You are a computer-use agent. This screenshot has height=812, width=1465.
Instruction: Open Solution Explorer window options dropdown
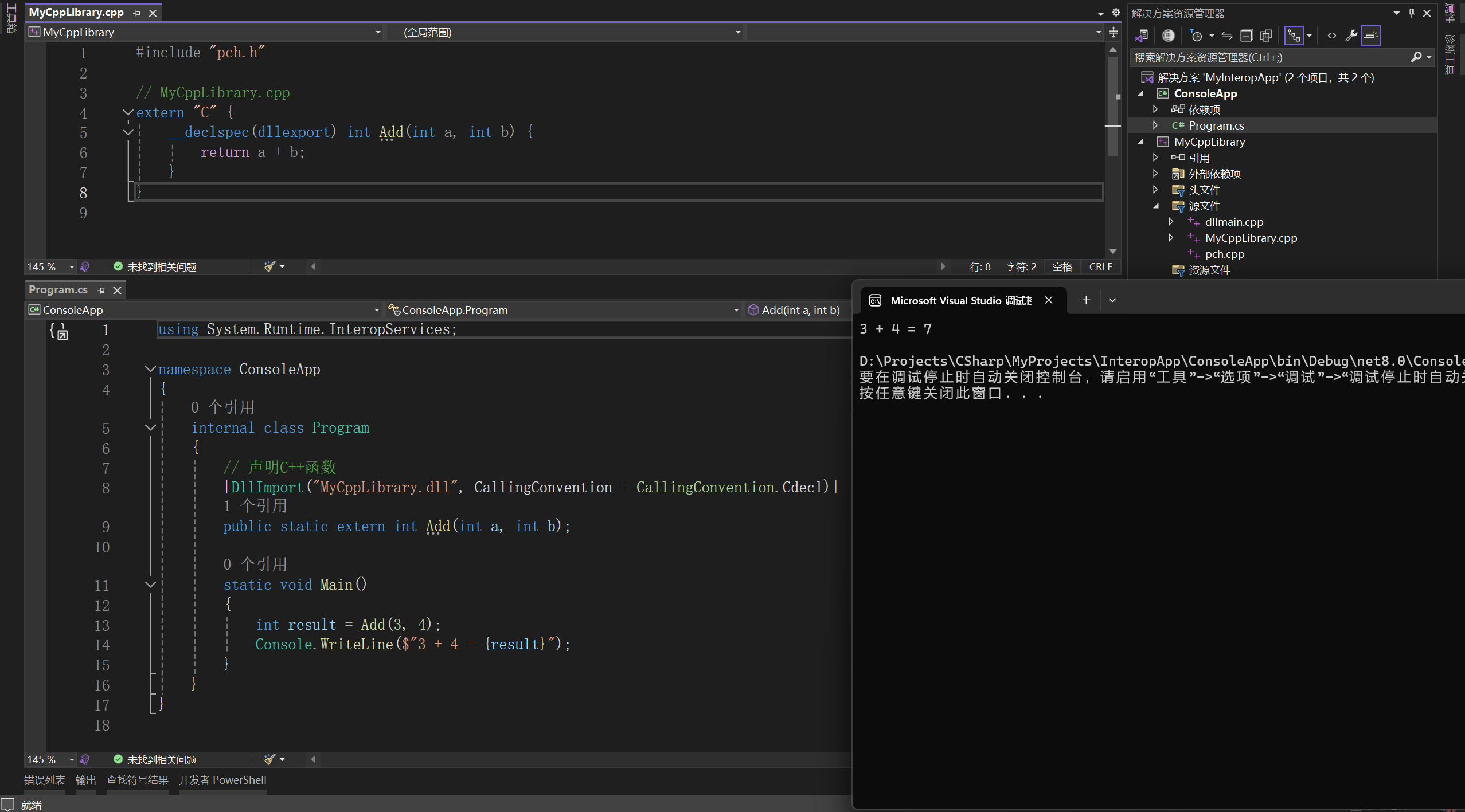point(1397,13)
